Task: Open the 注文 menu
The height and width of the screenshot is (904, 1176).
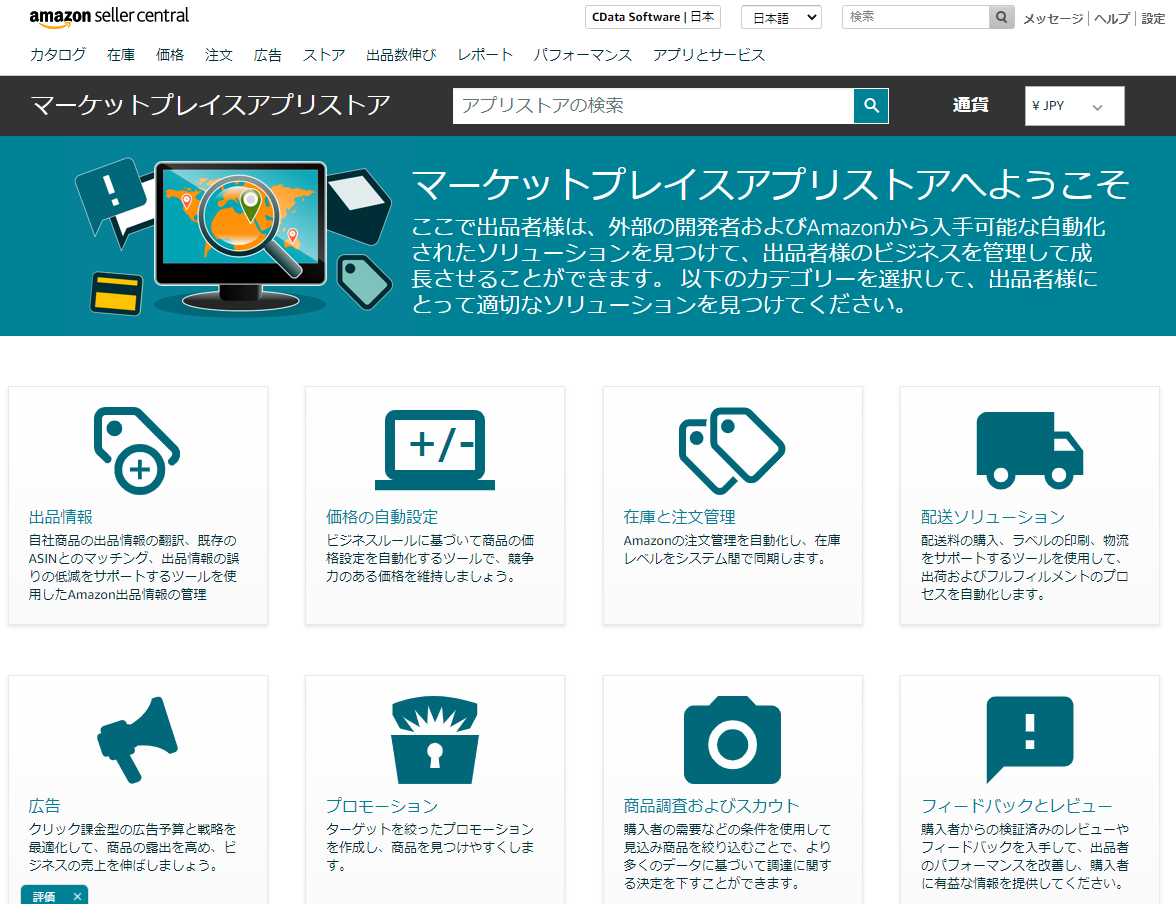Action: [218, 55]
